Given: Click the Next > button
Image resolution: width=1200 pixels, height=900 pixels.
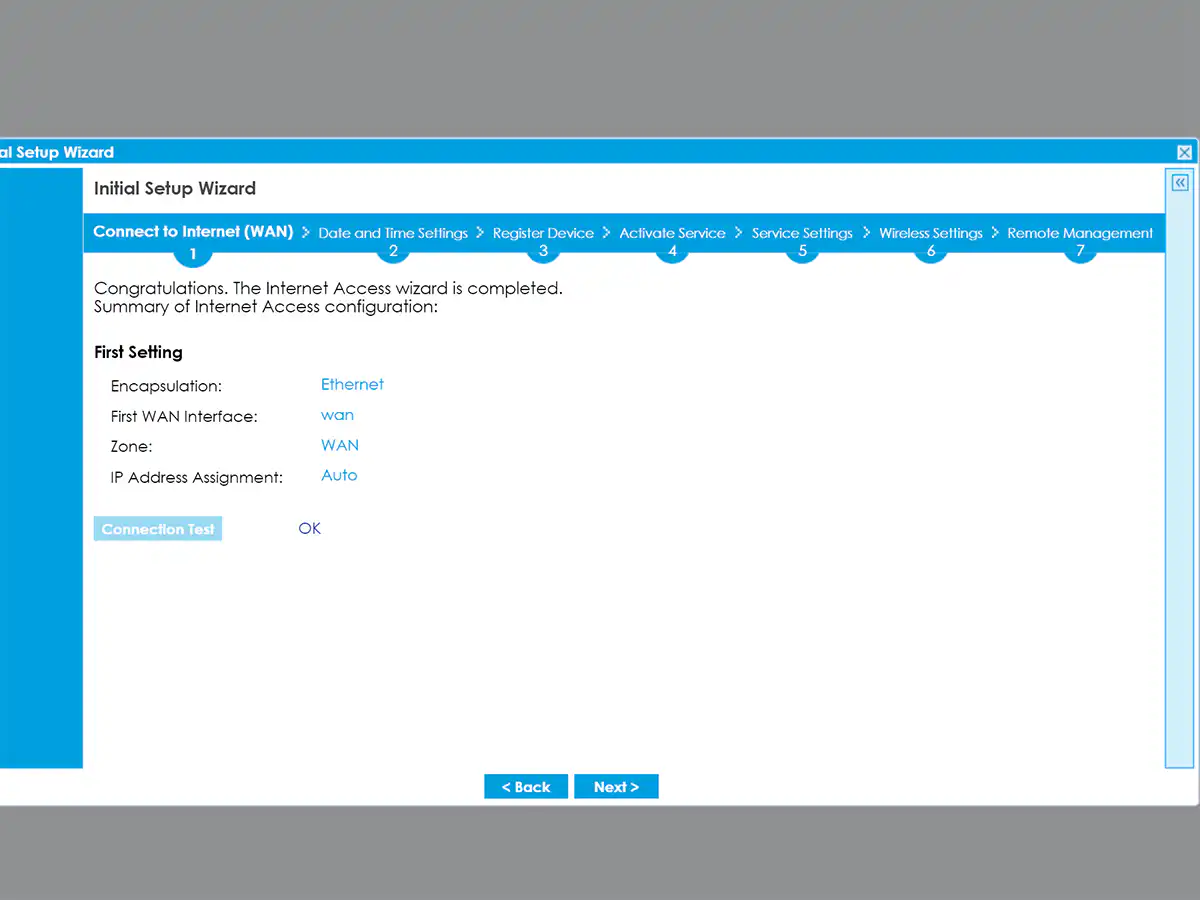Looking at the screenshot, I should click(616, 787).
